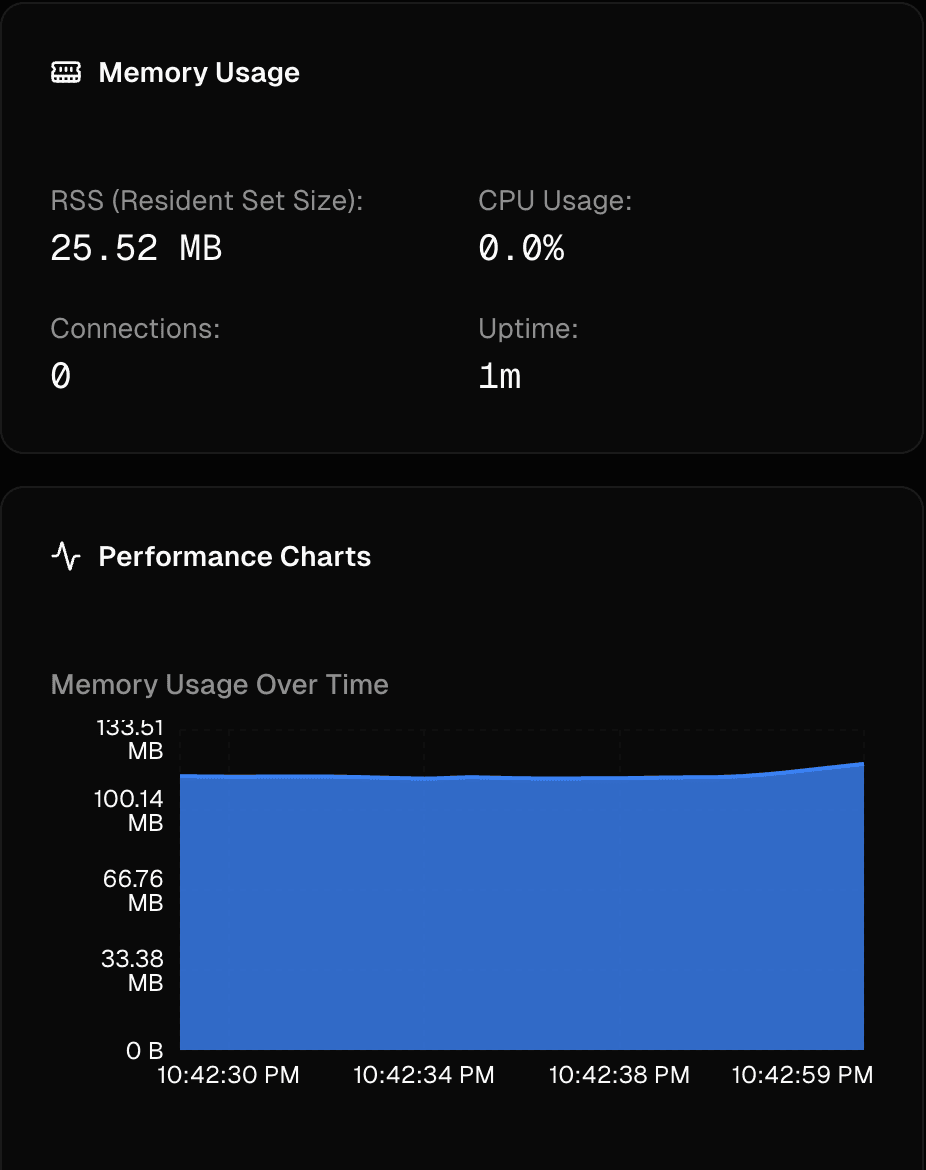Click the Performance Charts card header
This screenshot has width=926, height=1170.
[235, 557]
